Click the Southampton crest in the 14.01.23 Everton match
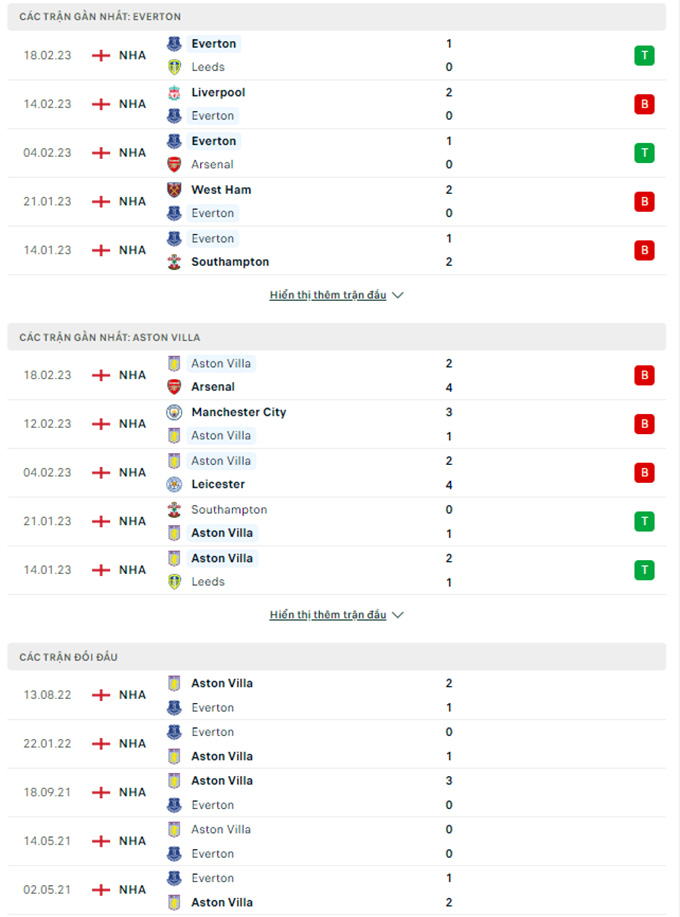680x917 pixels. (174, 262)
